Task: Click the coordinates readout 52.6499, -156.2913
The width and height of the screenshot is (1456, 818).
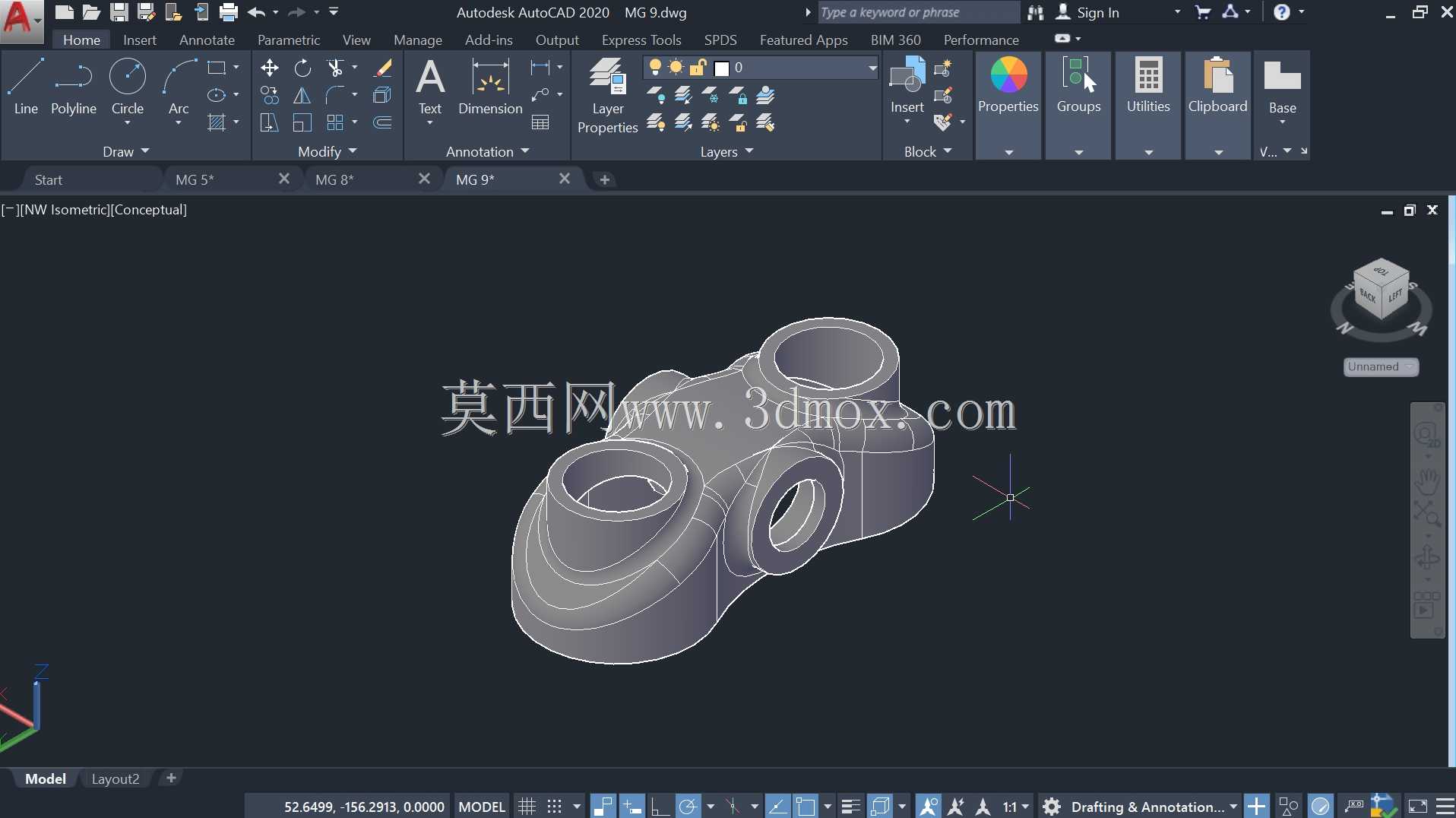Action: coord(364,807)
